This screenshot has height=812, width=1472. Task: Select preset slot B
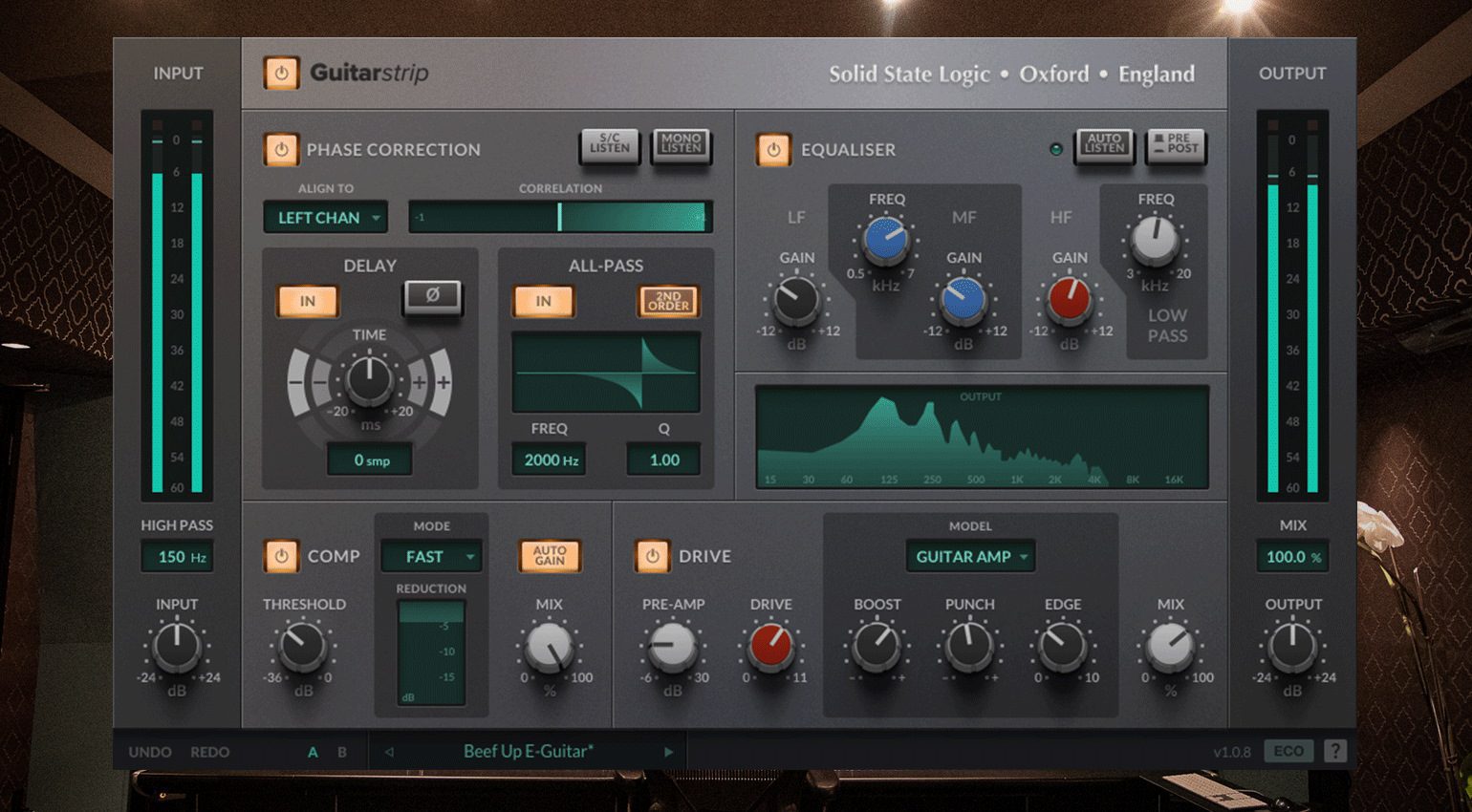coord(342,752)
